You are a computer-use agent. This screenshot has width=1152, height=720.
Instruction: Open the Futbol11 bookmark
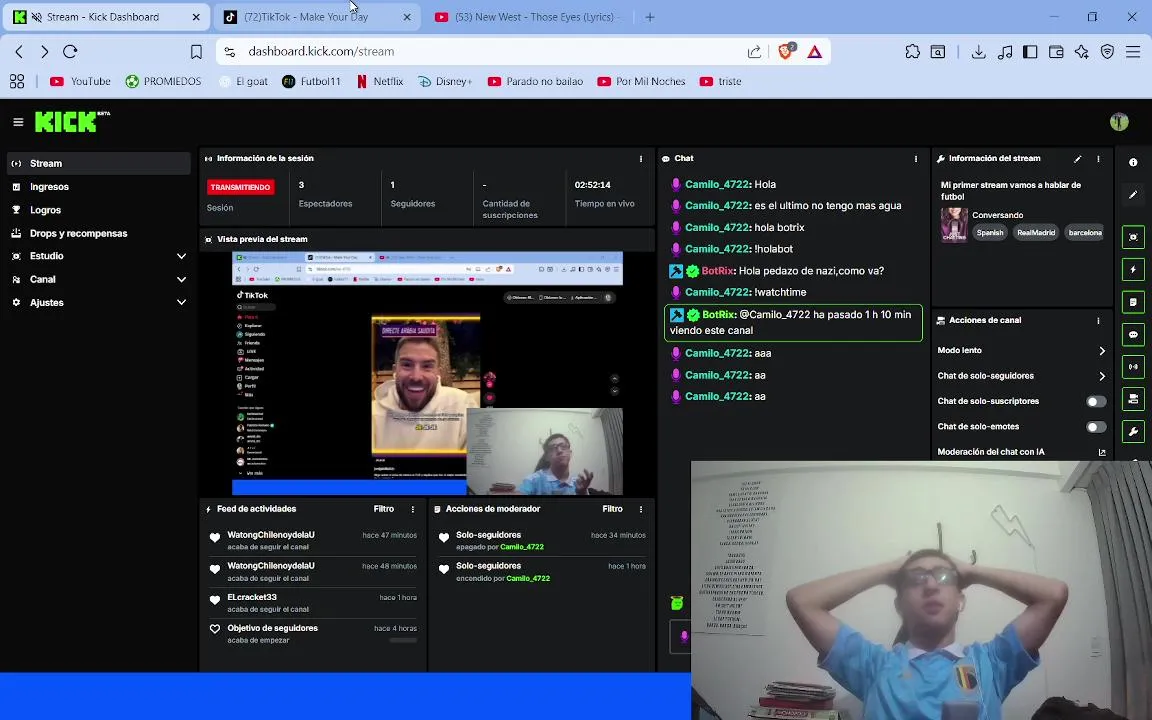point(312,82)
